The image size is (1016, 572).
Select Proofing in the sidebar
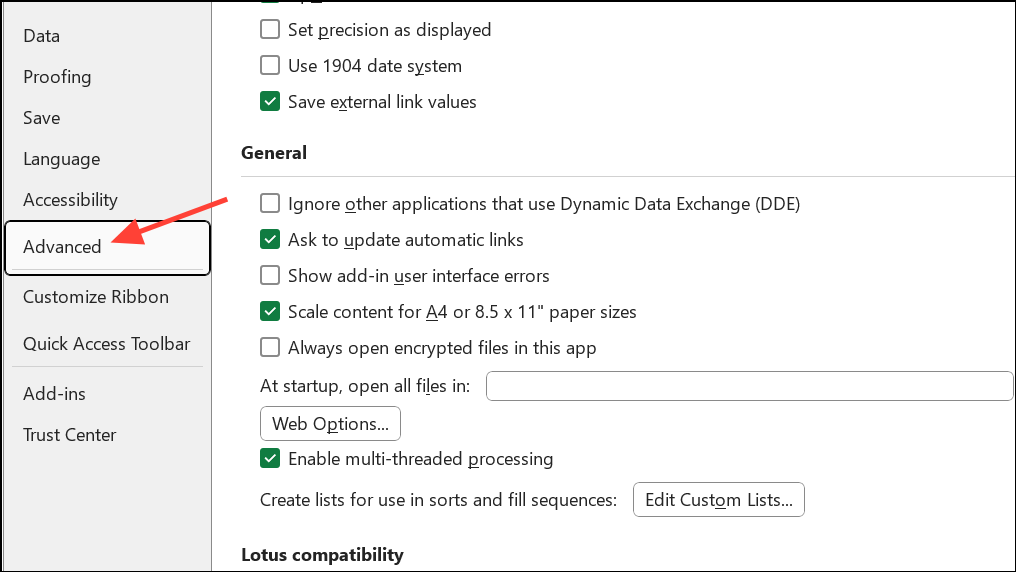point(57,77)
